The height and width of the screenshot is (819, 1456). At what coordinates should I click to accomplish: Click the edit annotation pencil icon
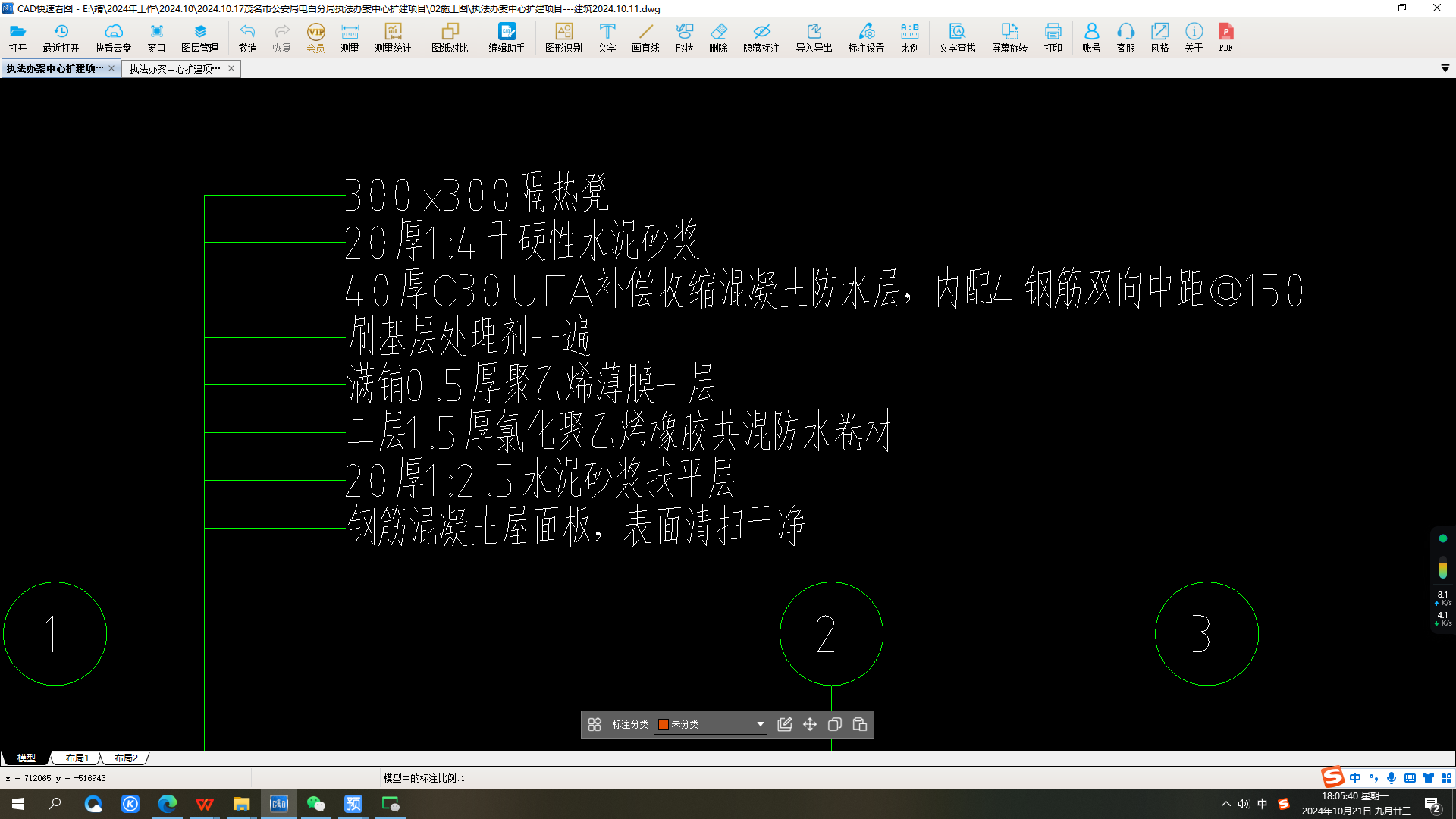coord(785,724)
